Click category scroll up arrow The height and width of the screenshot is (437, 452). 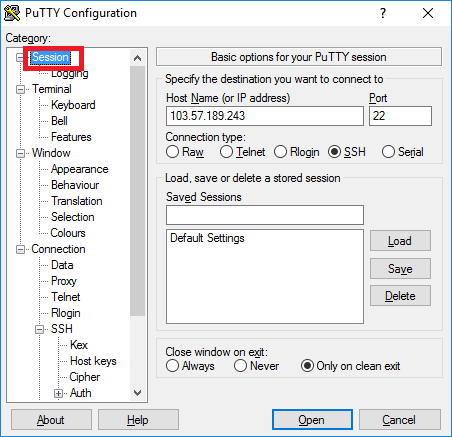pyautogui.click(x=137, y=58)
